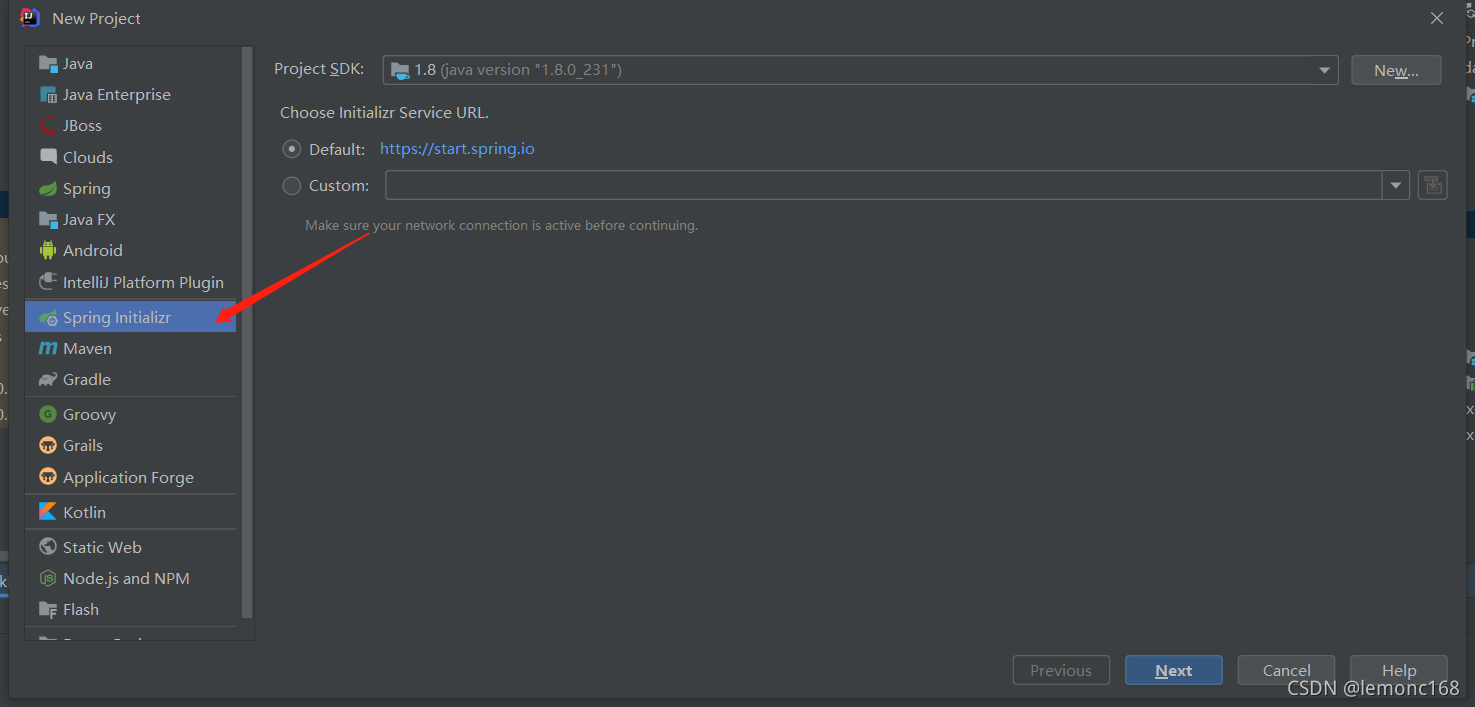
Task: Select Gradle project type
Action: 131,380
